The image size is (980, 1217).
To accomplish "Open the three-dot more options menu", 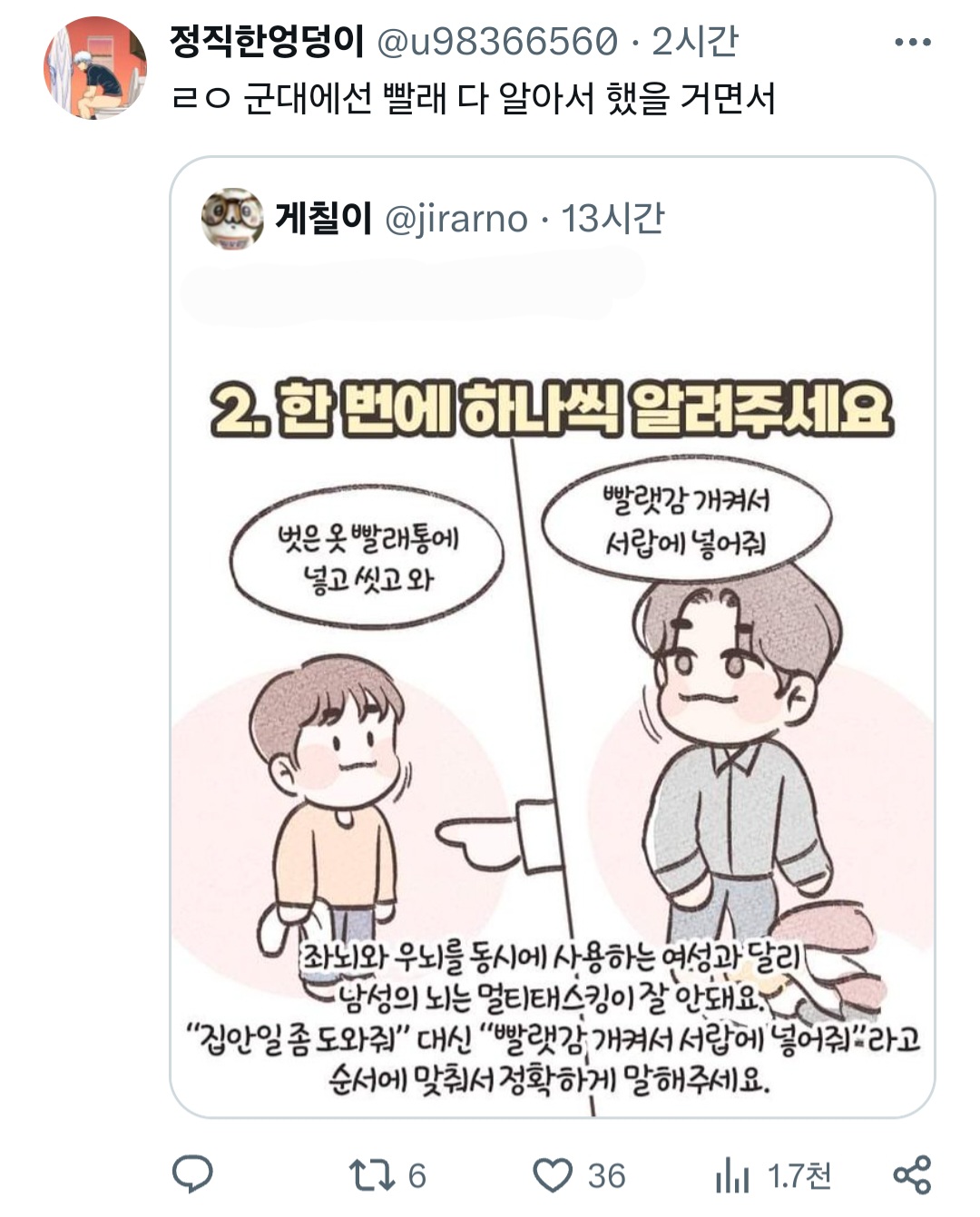I will click(912, 43).
